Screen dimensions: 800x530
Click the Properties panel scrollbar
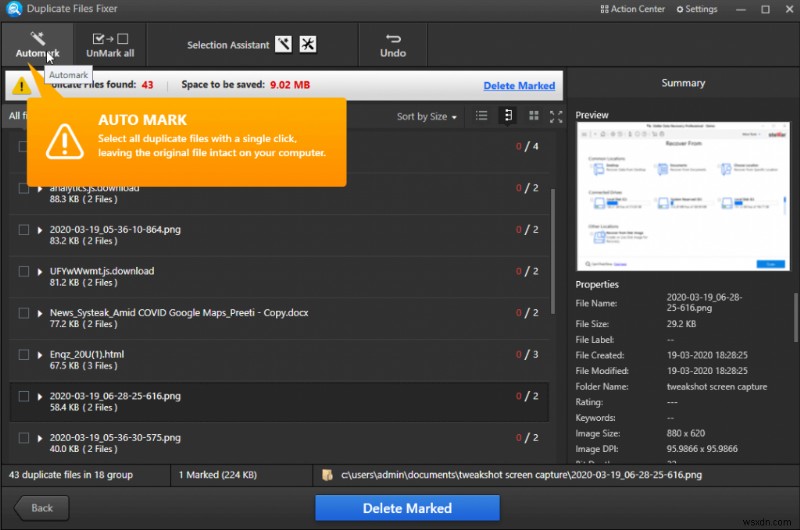coord(796,318)
